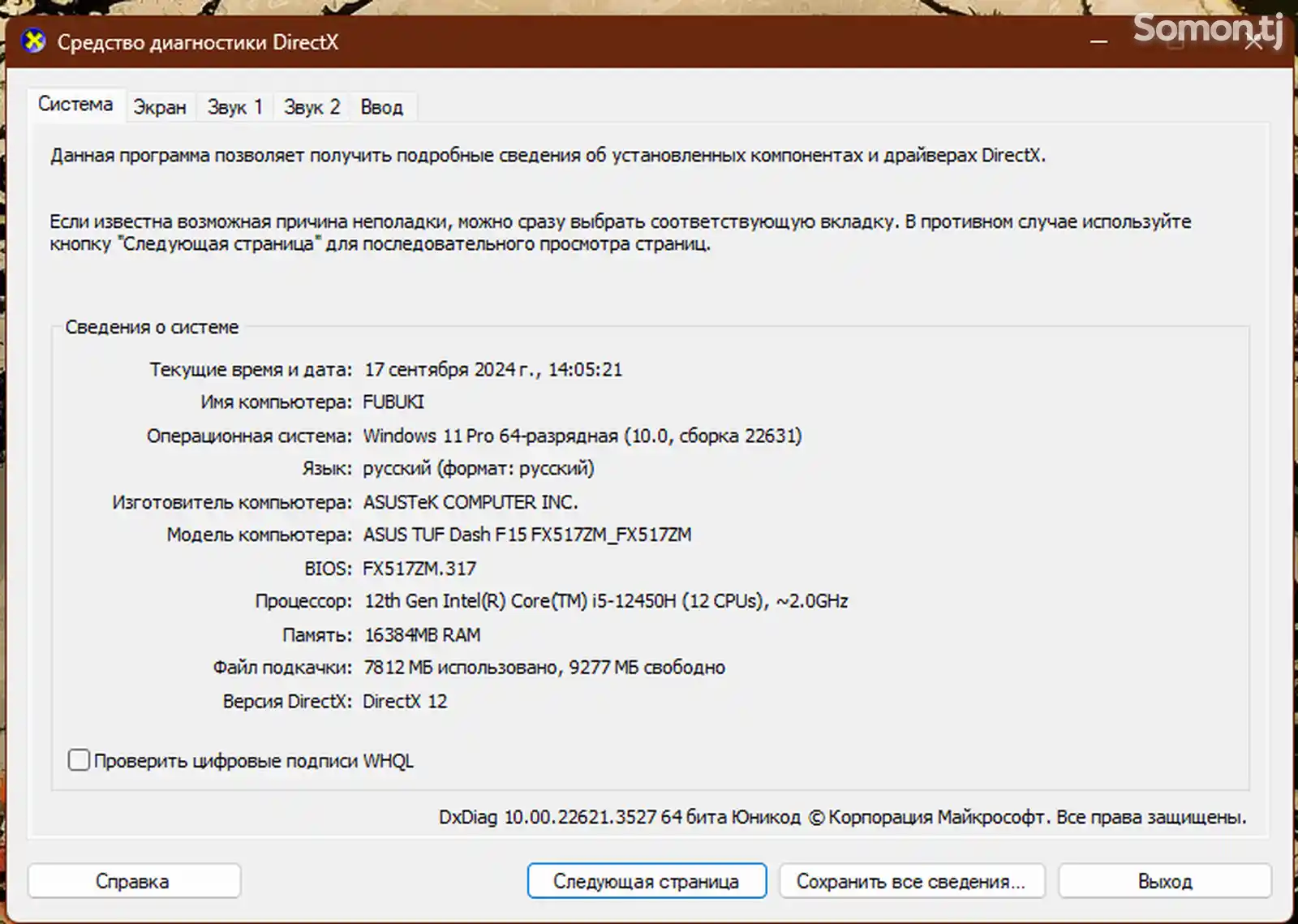Click the Имя компьютера: label
Viewport: 1298px width, 924px height.
pyautogui.click(x=277, y=402)
